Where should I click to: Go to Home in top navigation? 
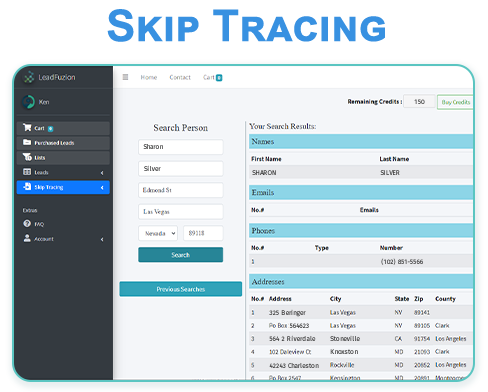pos(149,77)
